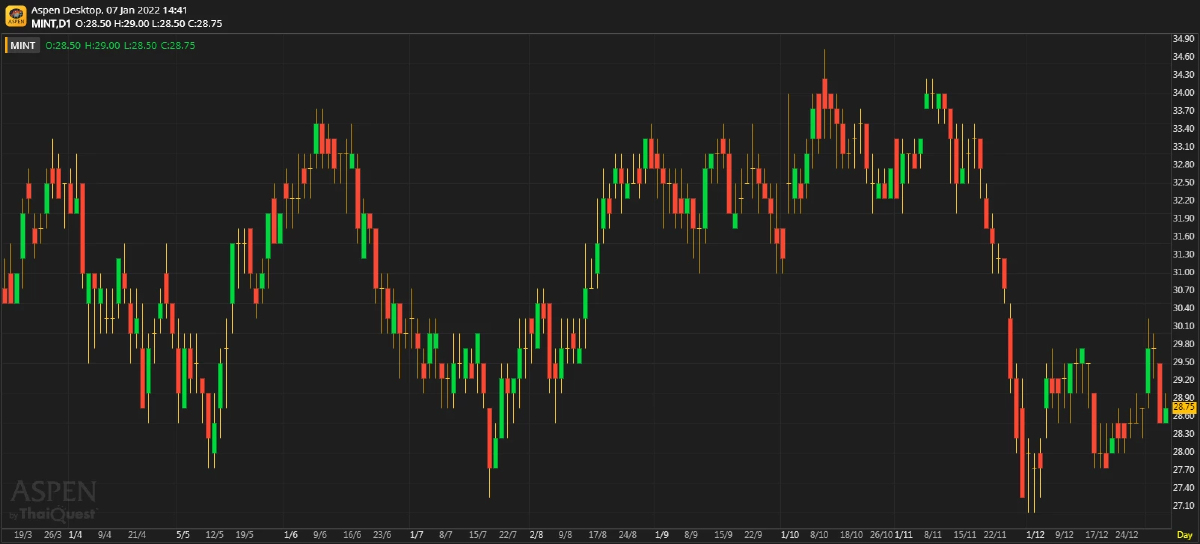Click the 29.20 price axis label

[1184, 379]
